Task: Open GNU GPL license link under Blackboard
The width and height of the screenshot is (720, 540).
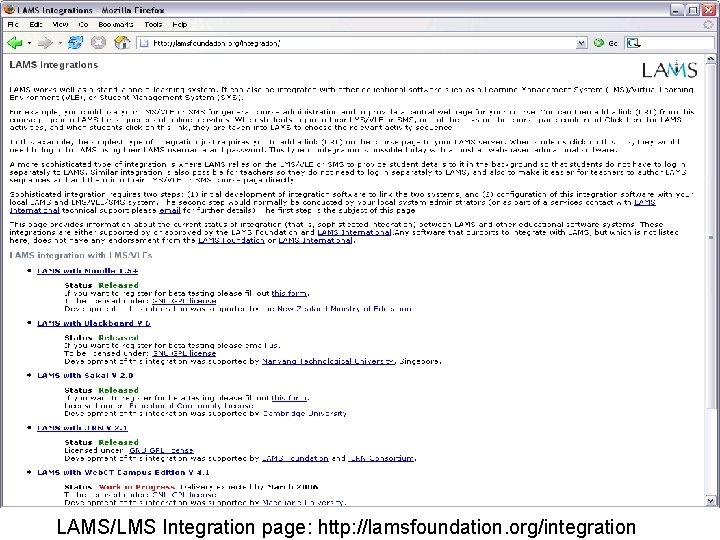Action: pyautogui.click(x=184, y=353)
